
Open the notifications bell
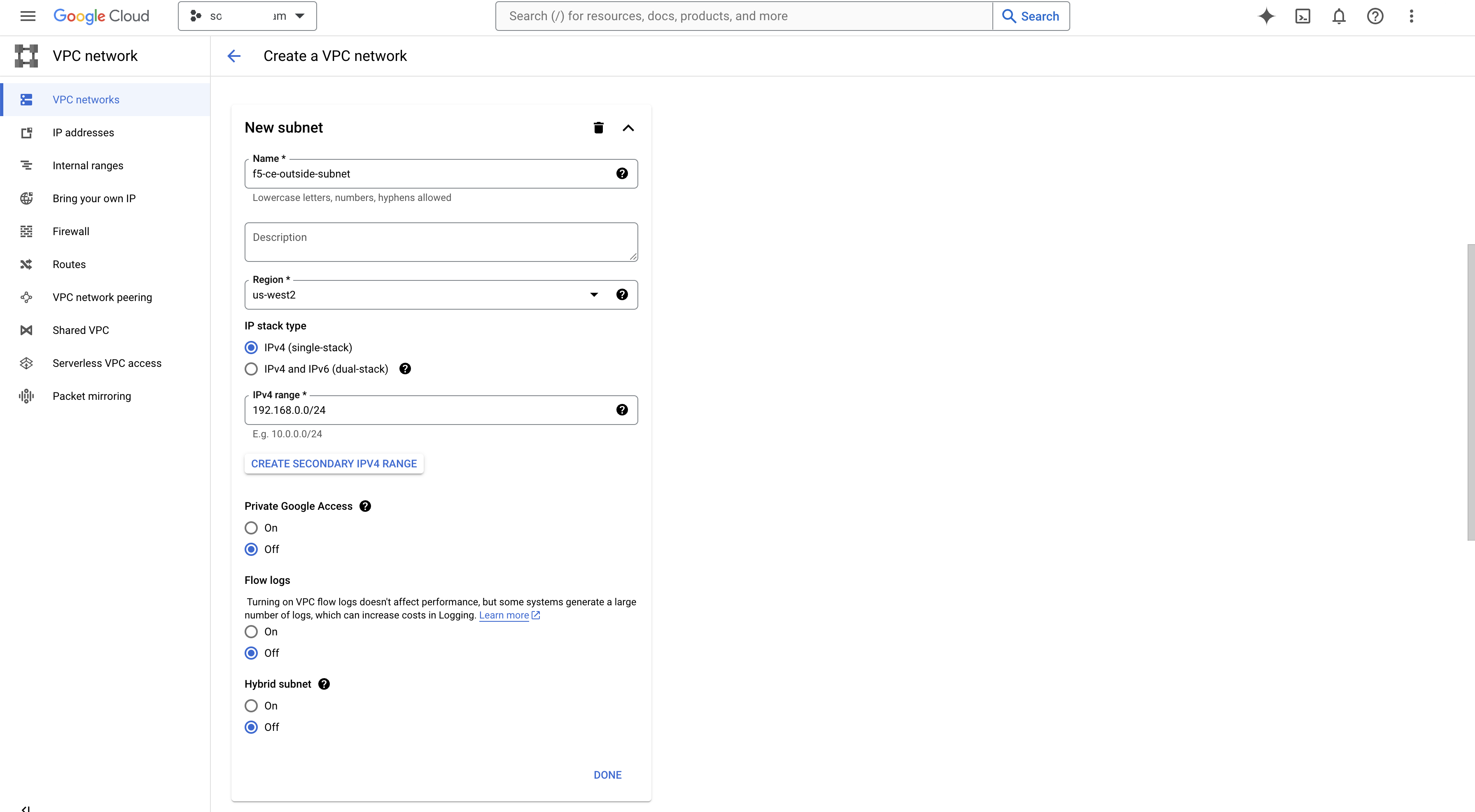pyautogui.click(x=1339, y=16)
